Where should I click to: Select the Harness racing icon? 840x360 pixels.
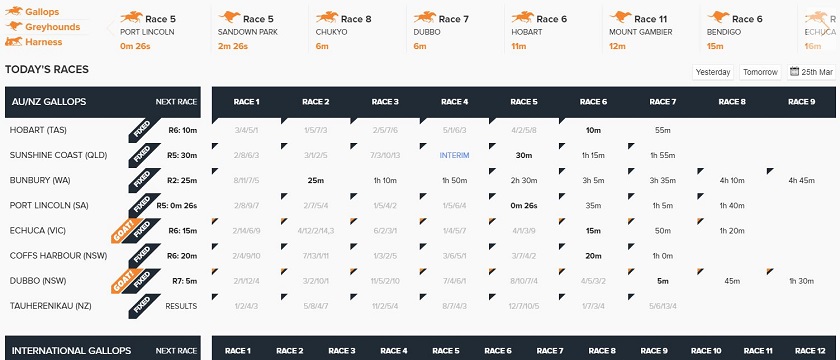pos(14,41)
